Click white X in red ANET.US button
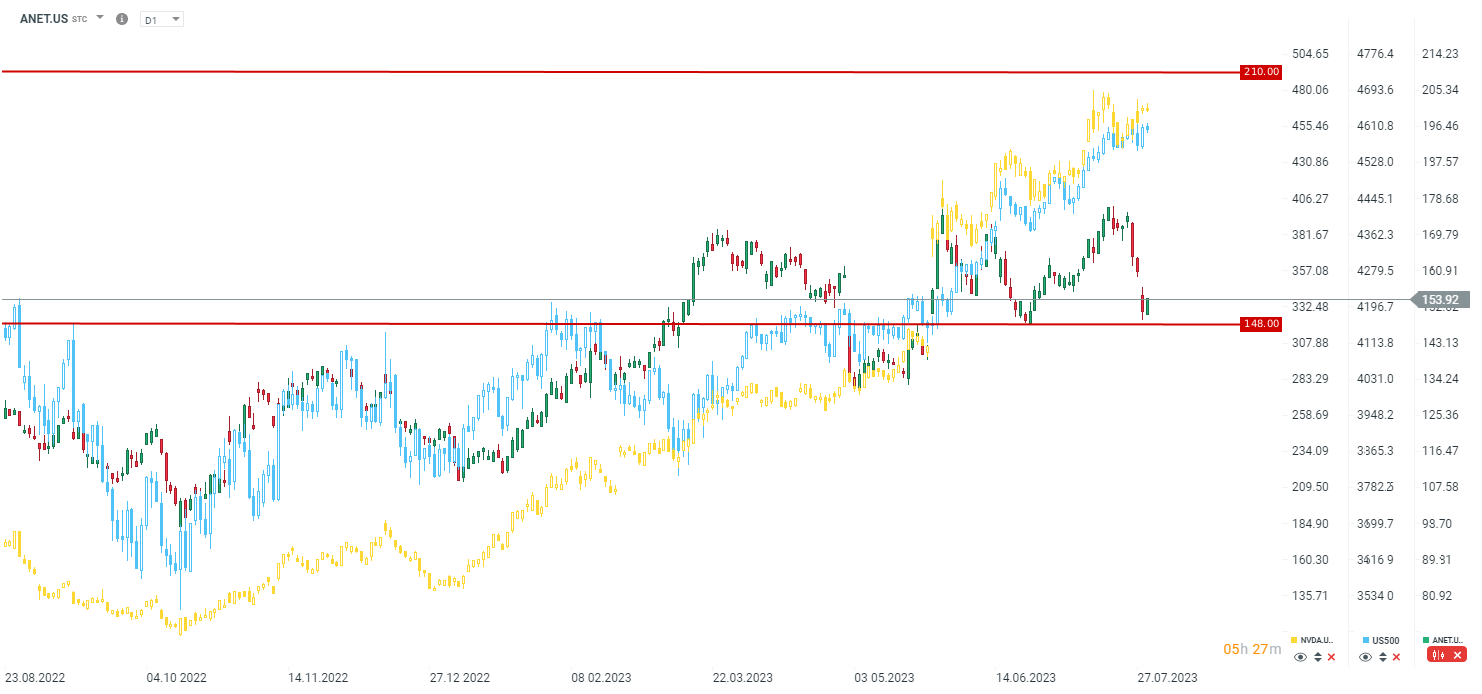1482x694 pixels. [x=1458, y=655]
